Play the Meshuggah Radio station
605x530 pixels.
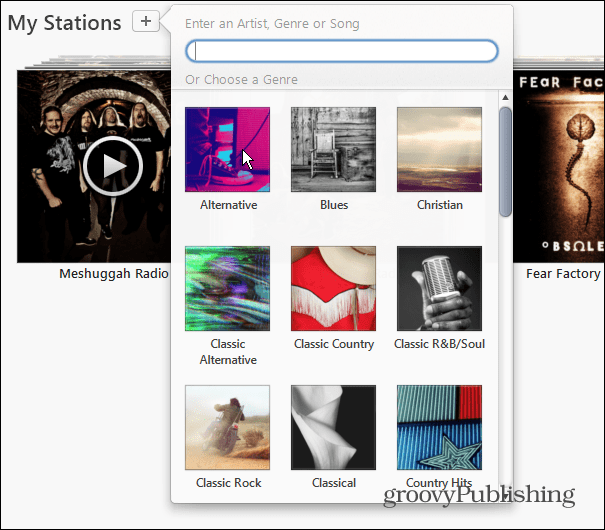(x=113, y=166)
